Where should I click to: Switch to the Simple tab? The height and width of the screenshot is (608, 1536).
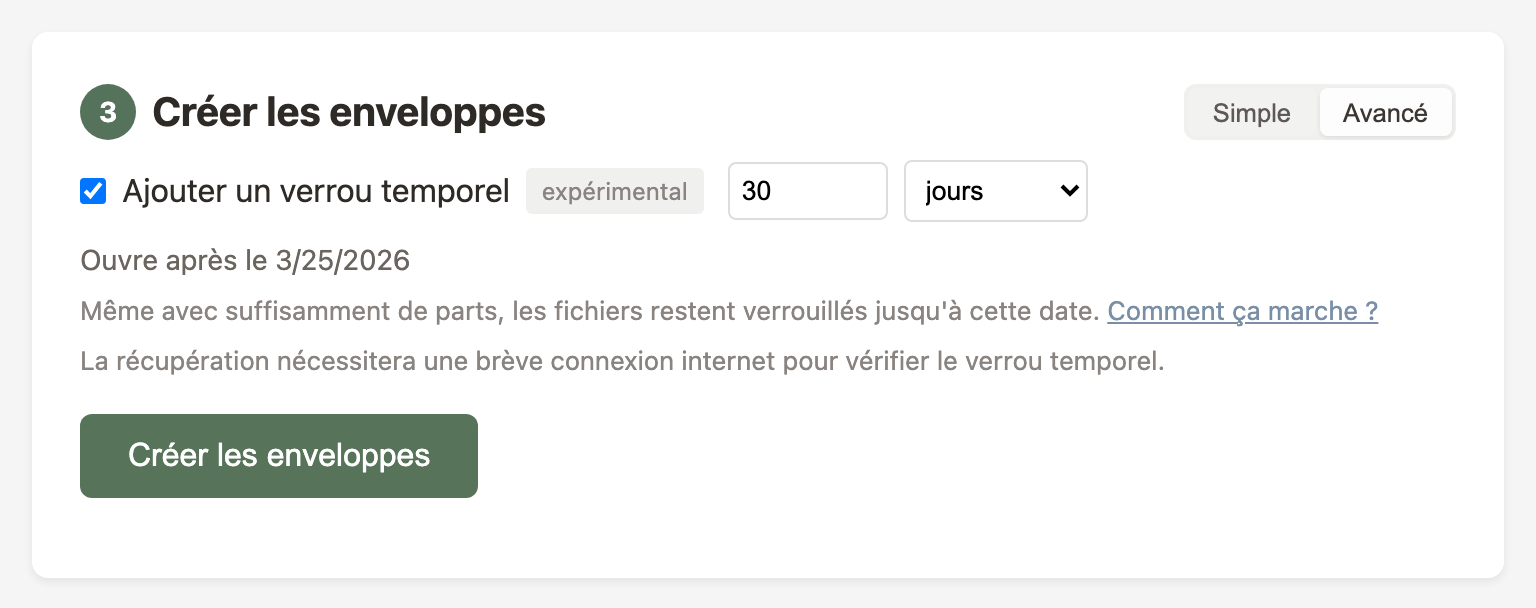(x=1251, y=113)
